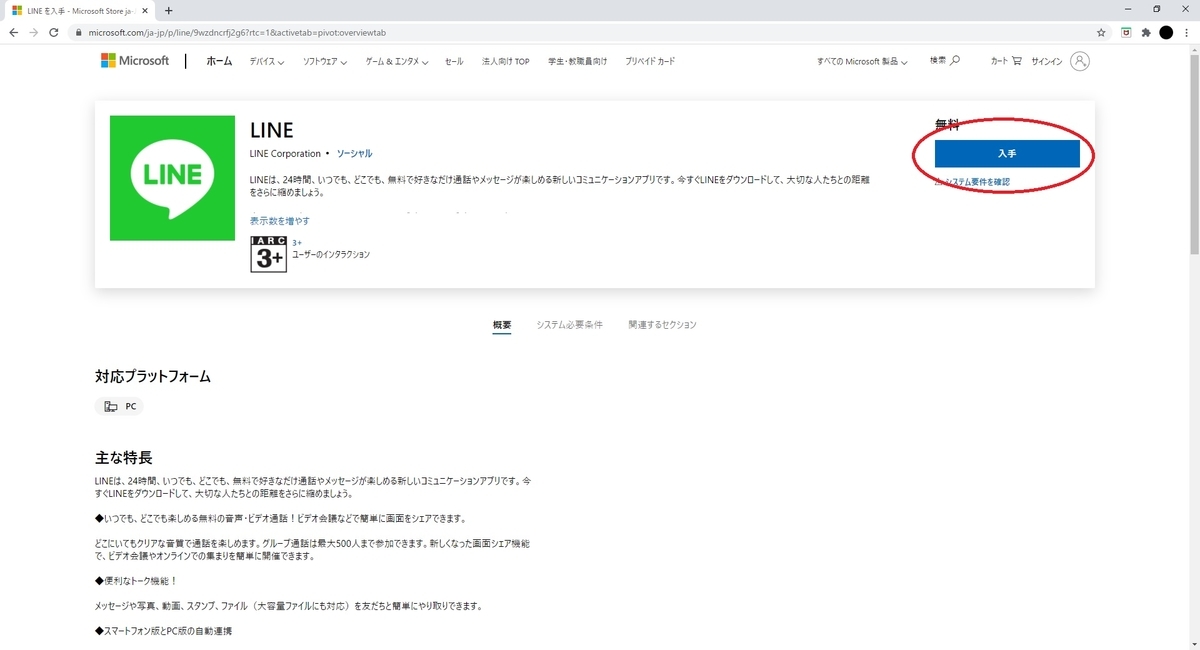1200x650 pixels.
Task: Click the ユーザーのインタラクション text
Action: pyautogui.click(x=331, y=255)
